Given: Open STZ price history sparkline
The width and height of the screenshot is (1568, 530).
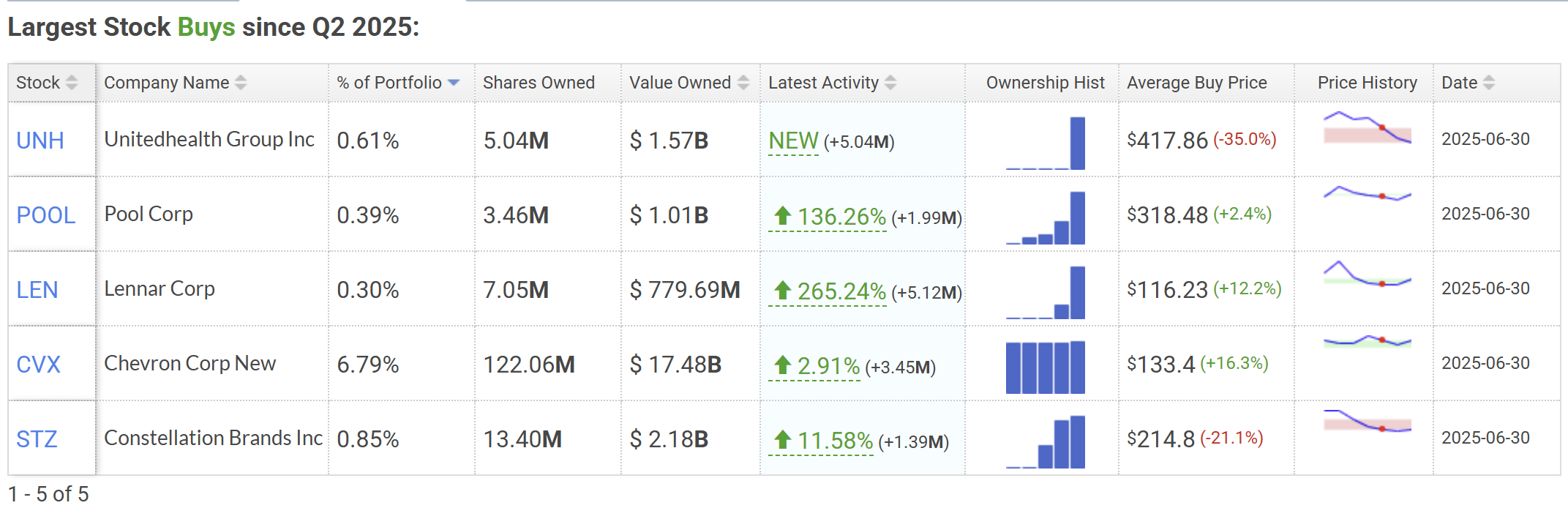Looking at the screenshot, I should pyautogui.click(x=1368, y=421).
